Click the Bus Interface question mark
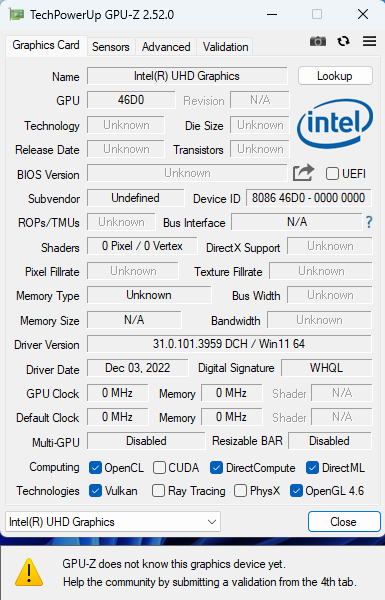 coord(369,222)
